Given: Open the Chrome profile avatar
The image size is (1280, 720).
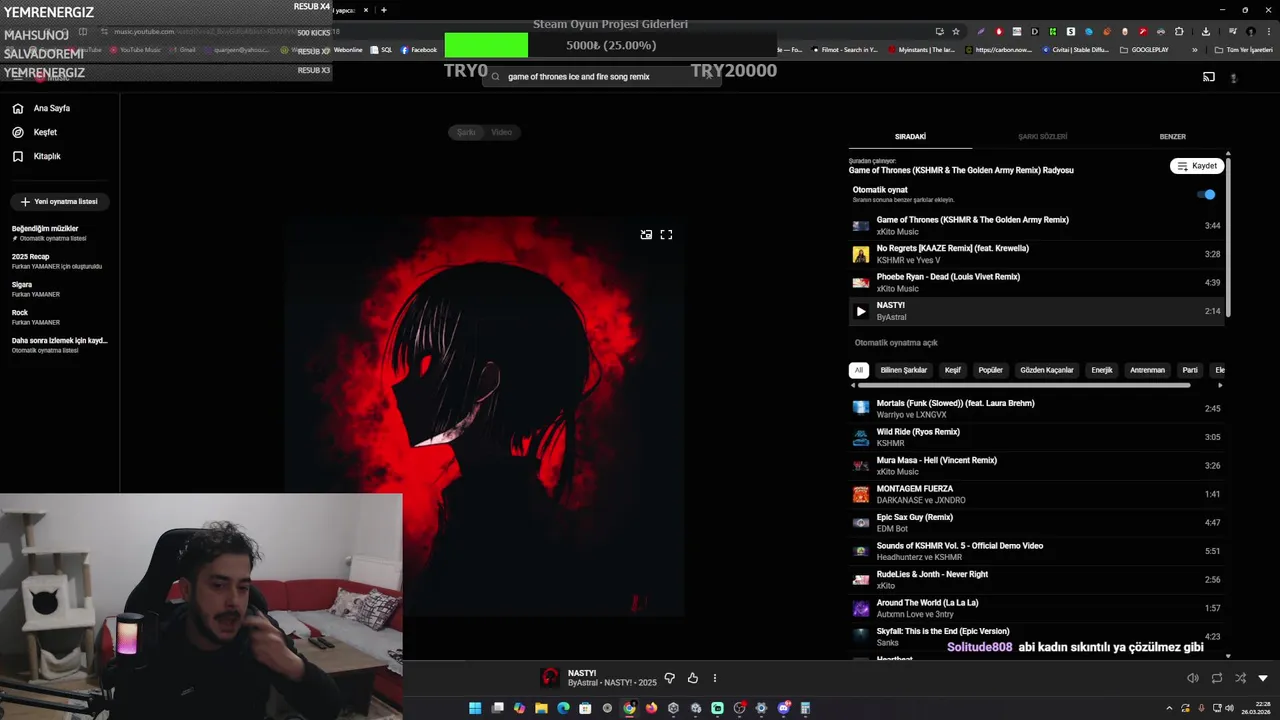Looking at the screenshot, I should (x=1250, y=31).
